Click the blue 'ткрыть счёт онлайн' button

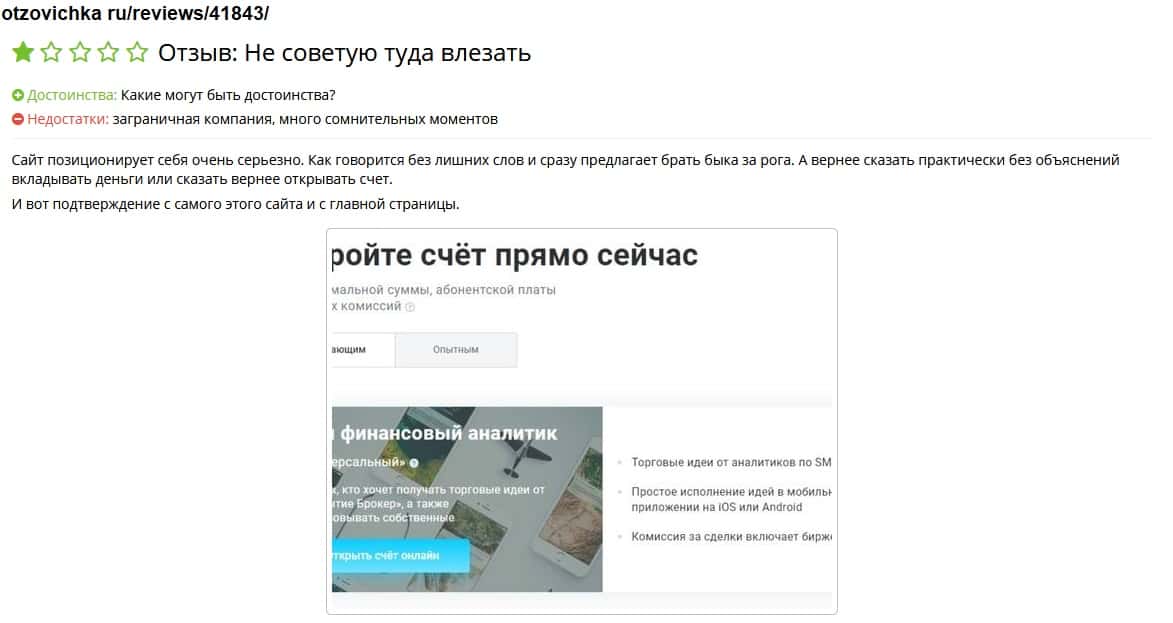(400, 556)
